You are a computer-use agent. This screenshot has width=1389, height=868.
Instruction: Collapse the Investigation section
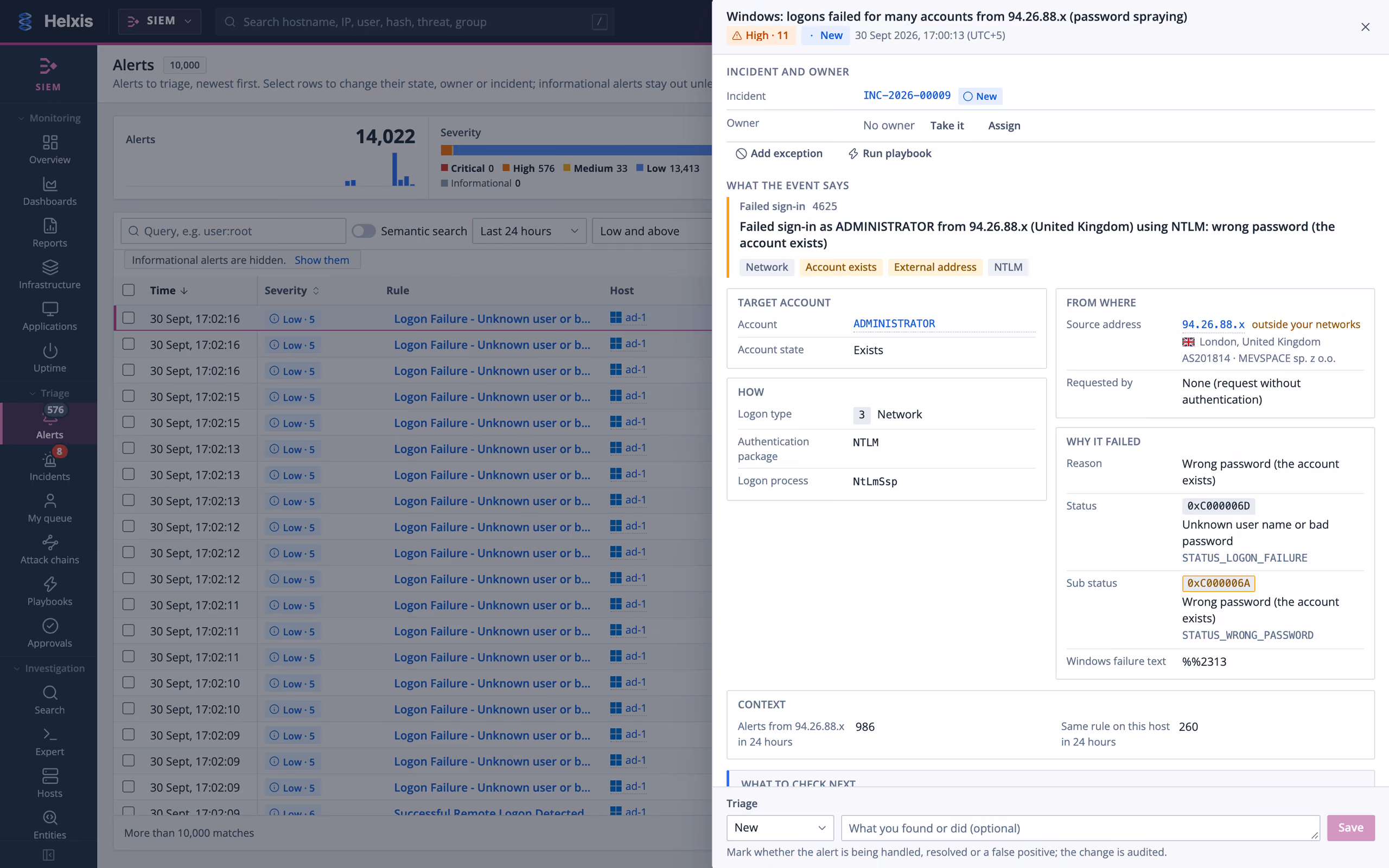pos(50,668)
